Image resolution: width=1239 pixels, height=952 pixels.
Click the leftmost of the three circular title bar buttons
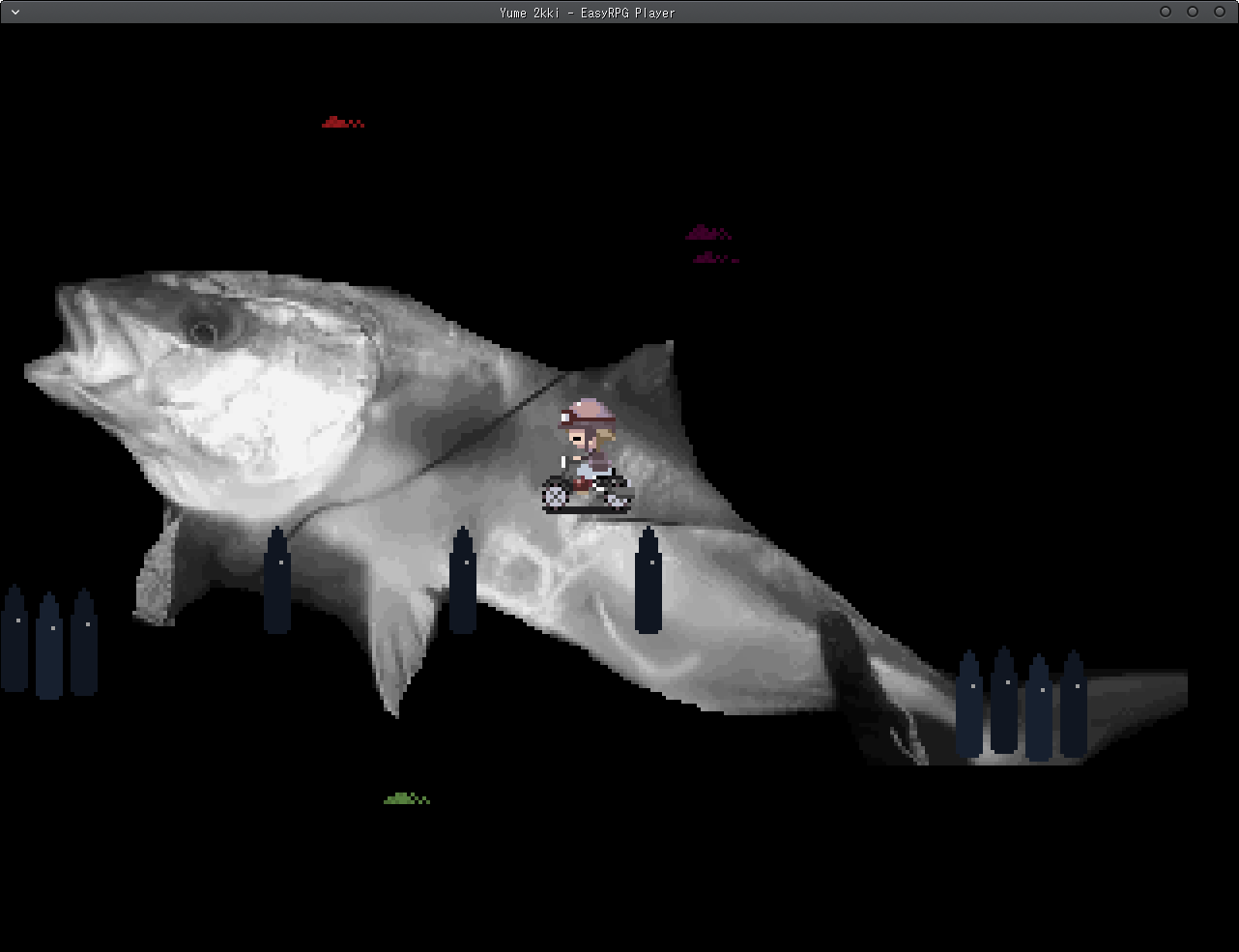pos(1166,12)
